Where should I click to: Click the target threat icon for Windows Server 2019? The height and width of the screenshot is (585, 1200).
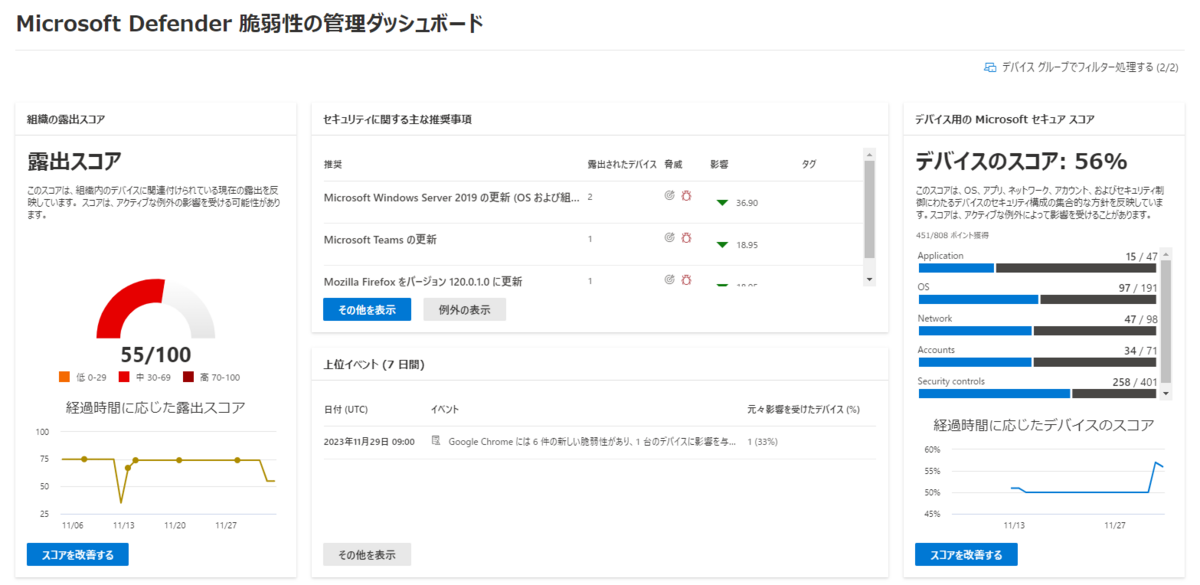click(x=669, y=197)
